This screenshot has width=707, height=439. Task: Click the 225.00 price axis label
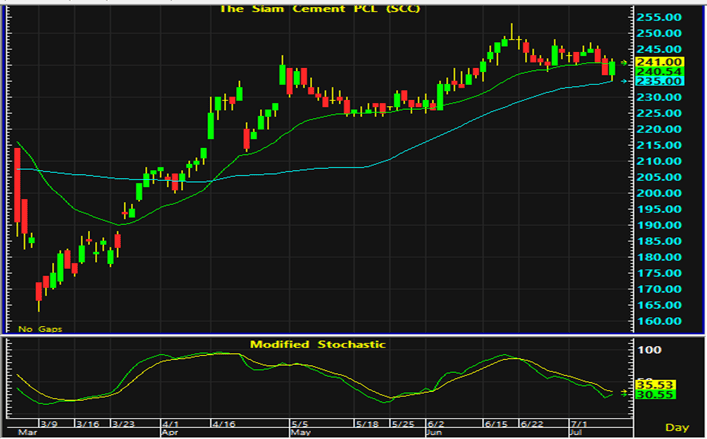[x=659, y=113]
